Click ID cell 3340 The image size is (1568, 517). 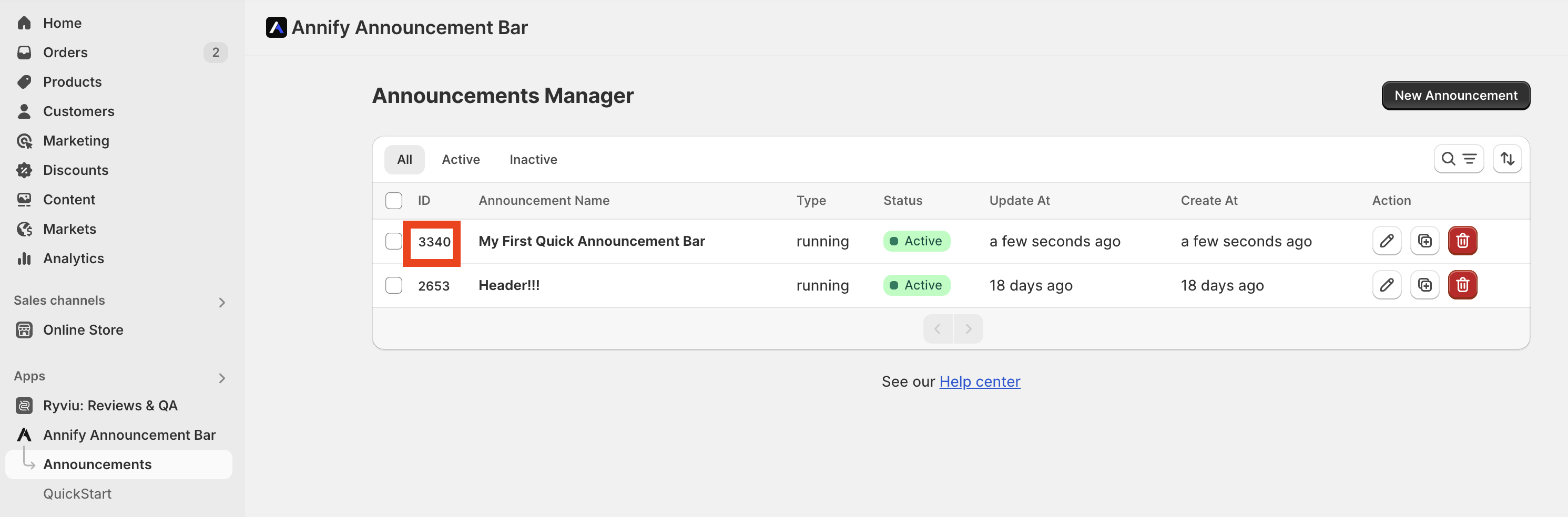pyautogui.click(x=434, y=242)
